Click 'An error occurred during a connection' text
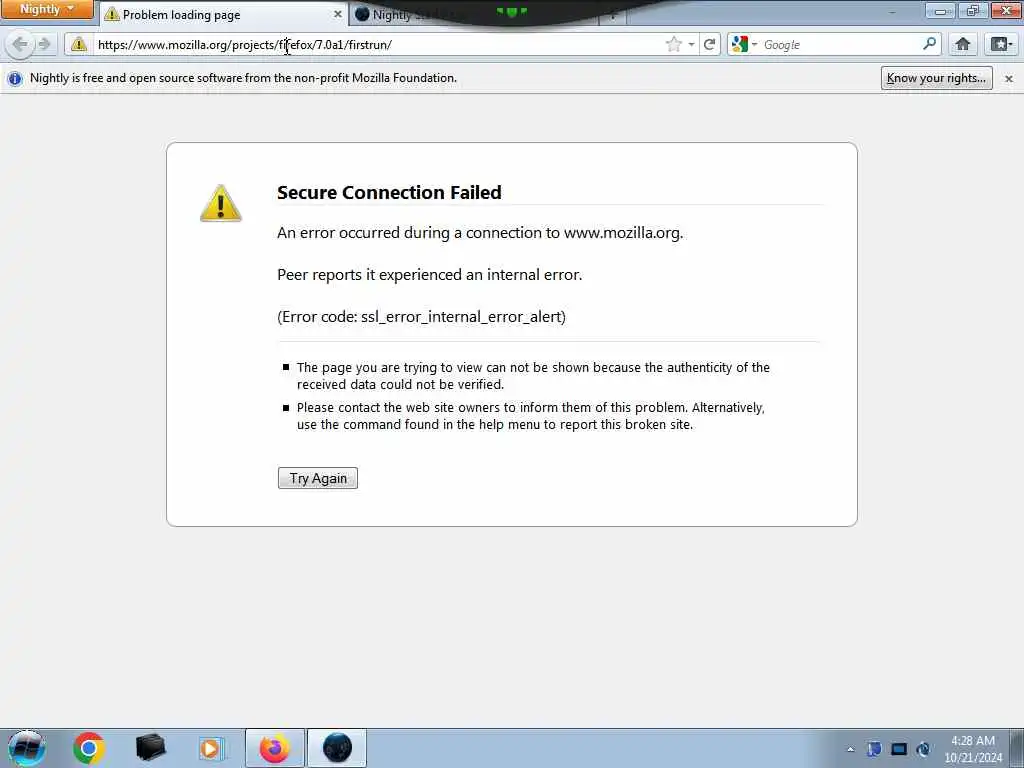Image resolution: width=1024 pixels, height=768 pixels. [480, 233]
